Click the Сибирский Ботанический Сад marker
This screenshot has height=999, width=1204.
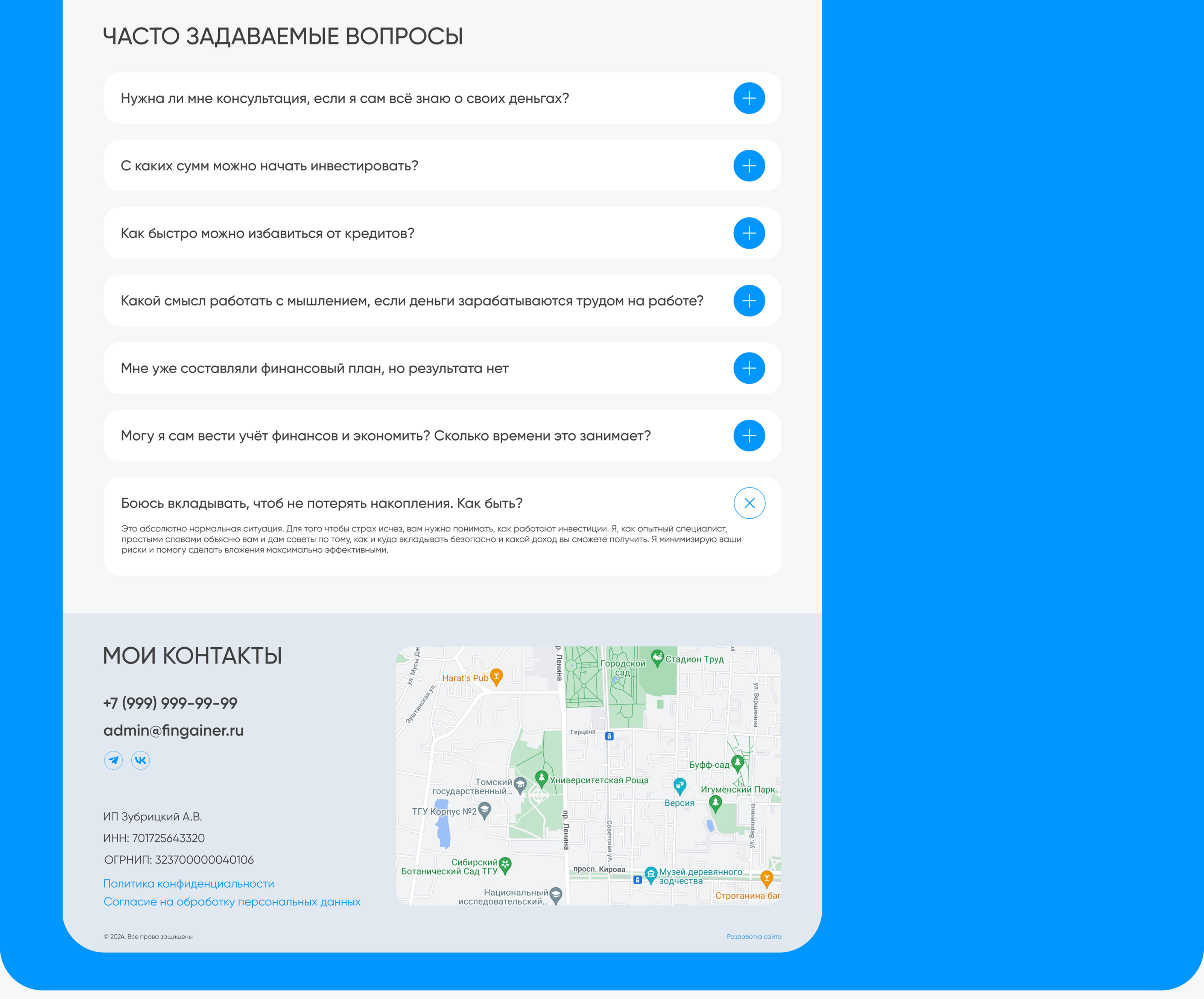(505, 864)
